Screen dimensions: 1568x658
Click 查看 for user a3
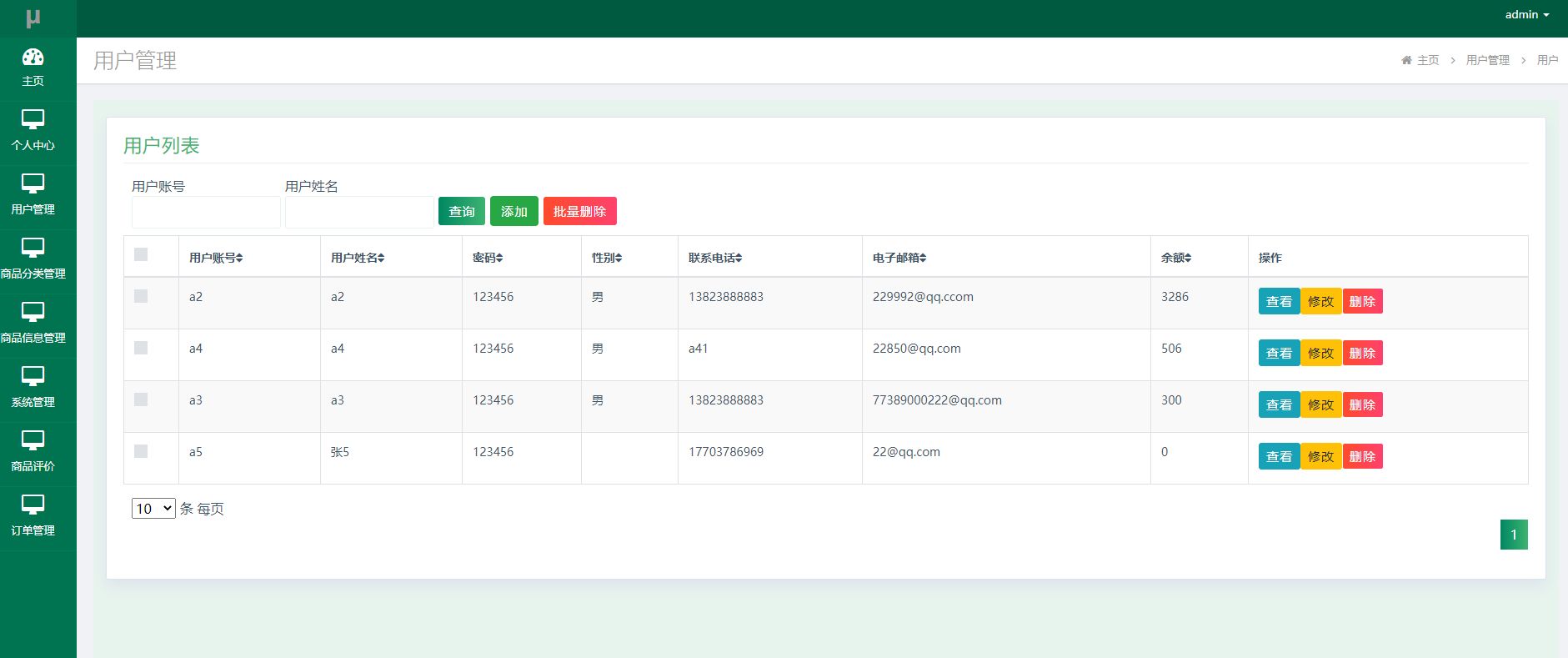tap(1279, 404)
